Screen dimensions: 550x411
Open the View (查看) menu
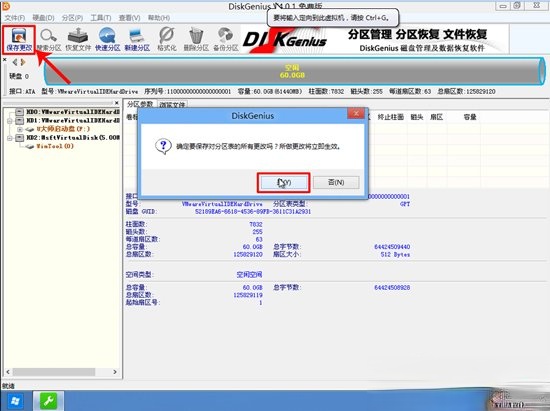coord(129,18)
